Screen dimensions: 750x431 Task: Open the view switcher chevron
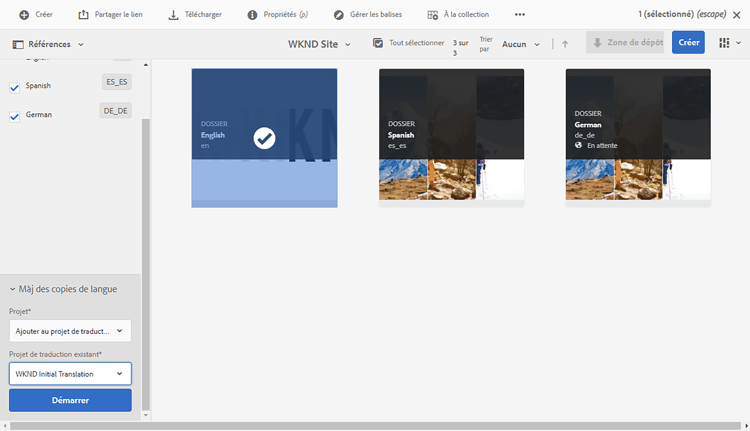click(x=739, y=43)
